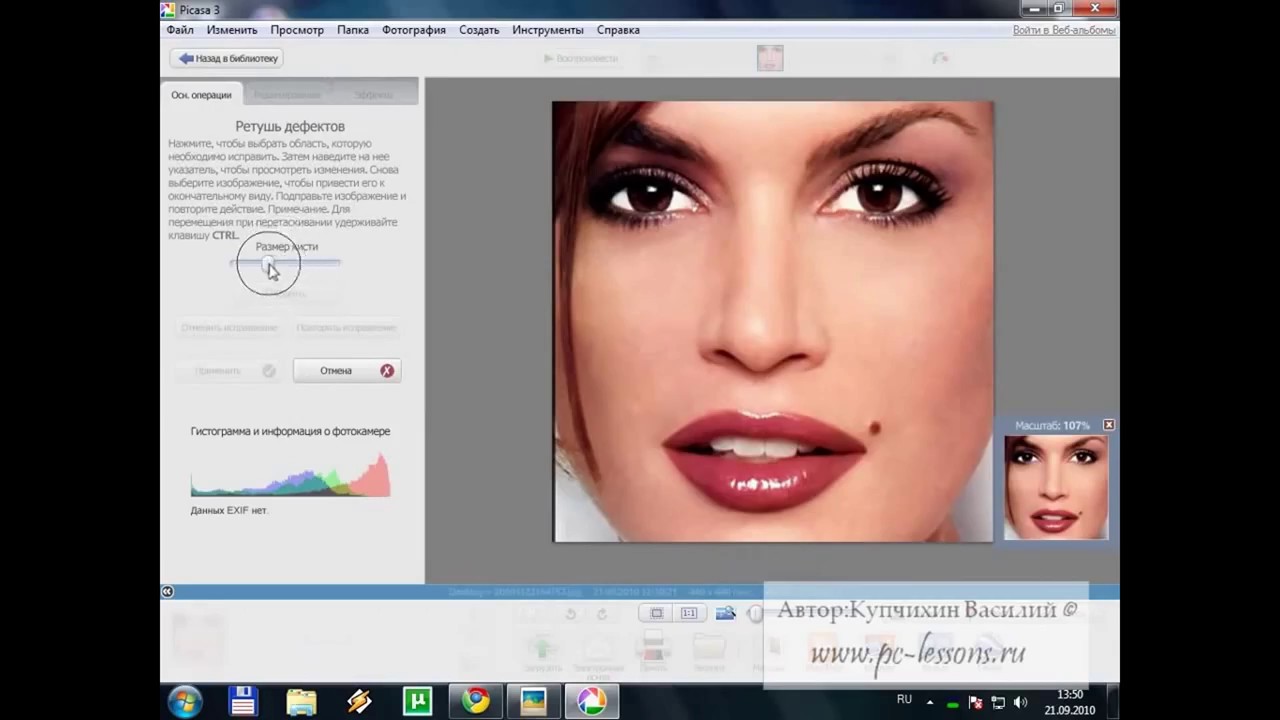Cancel retouching with the Отмена button
This screenshot has width=1280, height=720.
pos(347,370)
